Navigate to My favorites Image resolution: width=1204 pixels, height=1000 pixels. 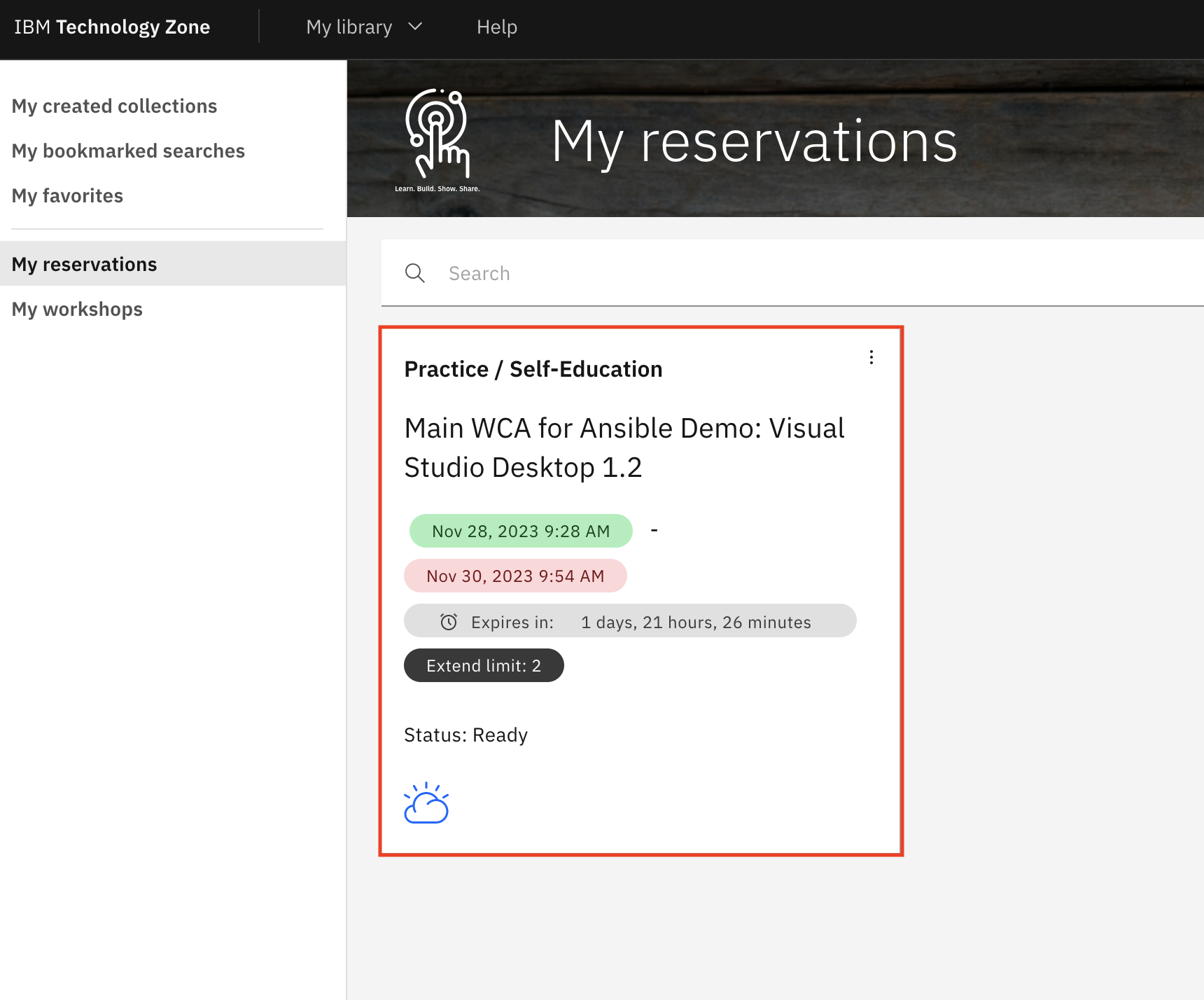tap(68, 195)
